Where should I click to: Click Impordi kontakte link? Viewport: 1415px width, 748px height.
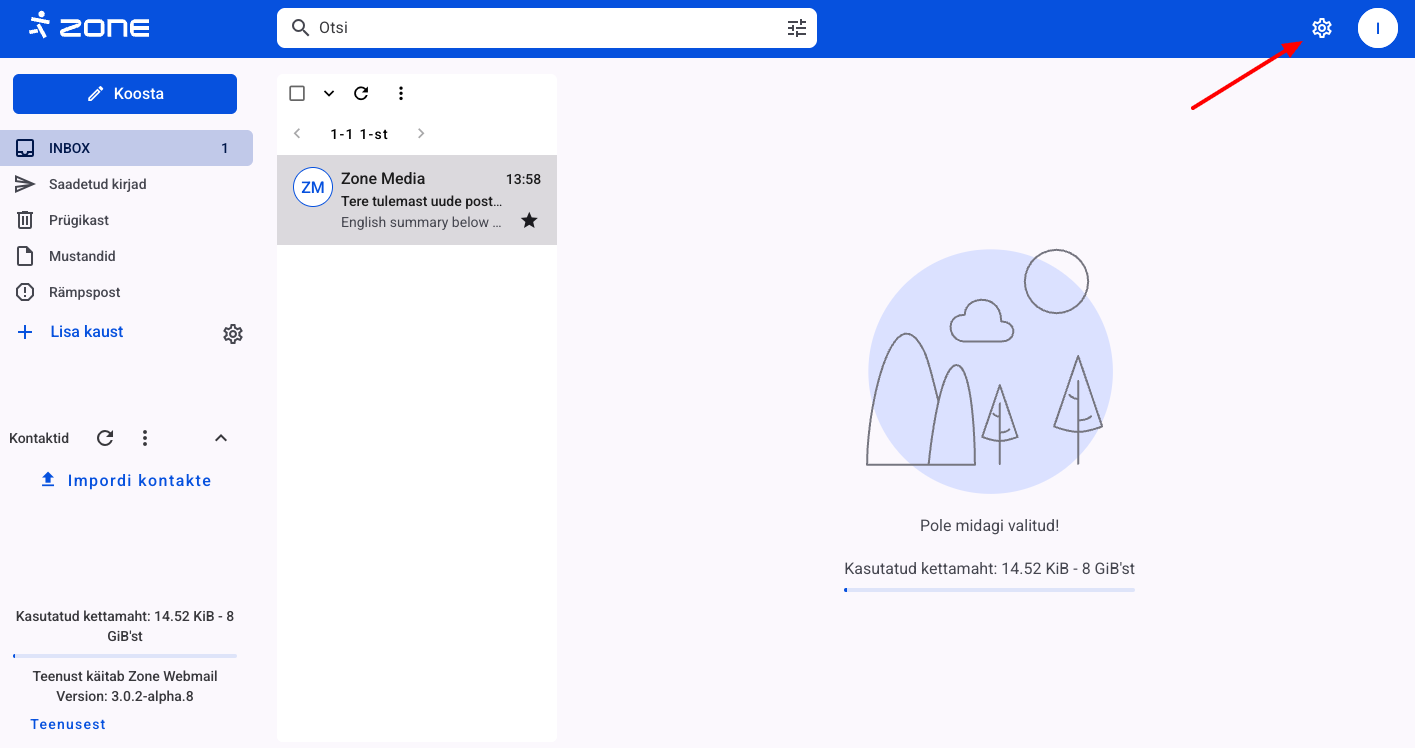point(126,480)
